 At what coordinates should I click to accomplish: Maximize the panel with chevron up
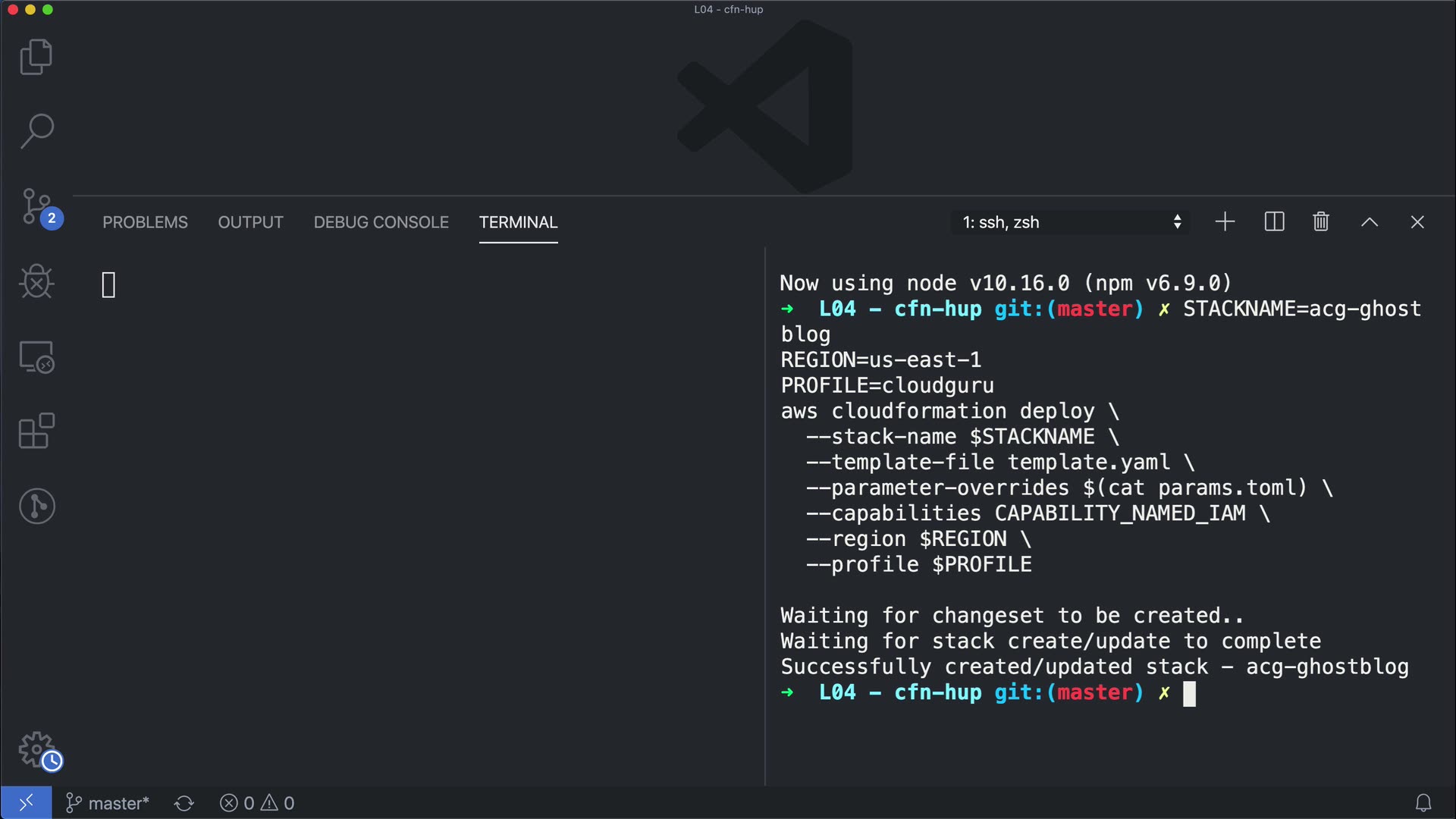[1369, 222]
